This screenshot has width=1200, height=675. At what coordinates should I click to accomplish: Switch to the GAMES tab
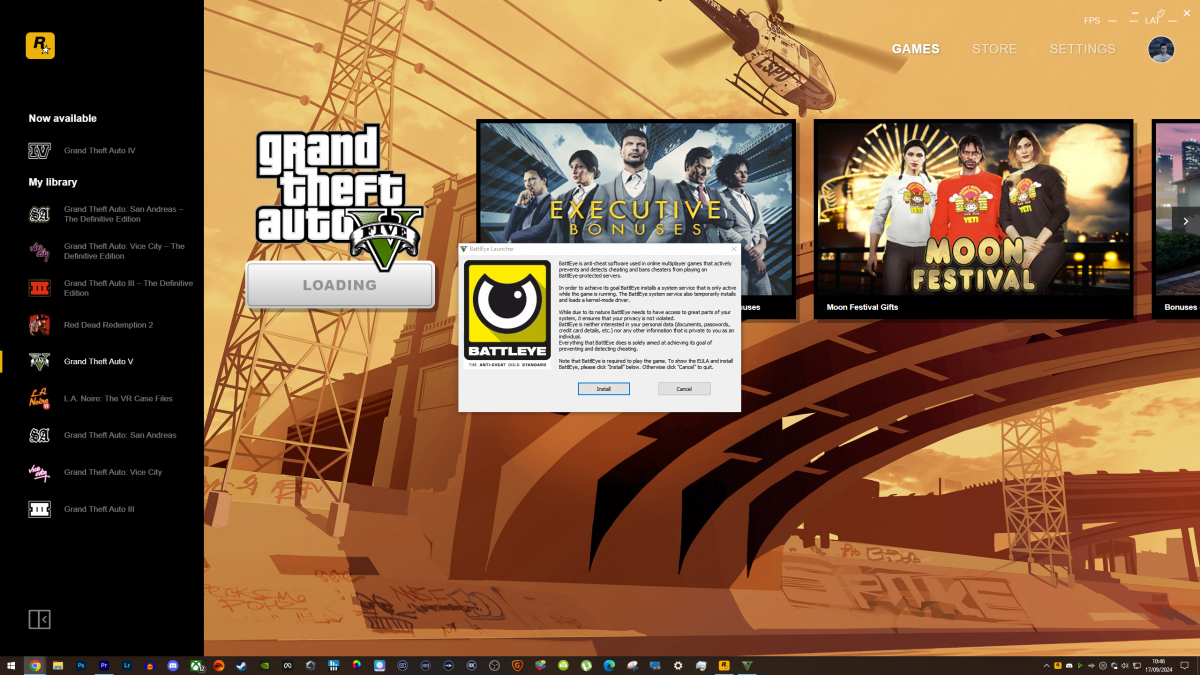click(916, 49)
